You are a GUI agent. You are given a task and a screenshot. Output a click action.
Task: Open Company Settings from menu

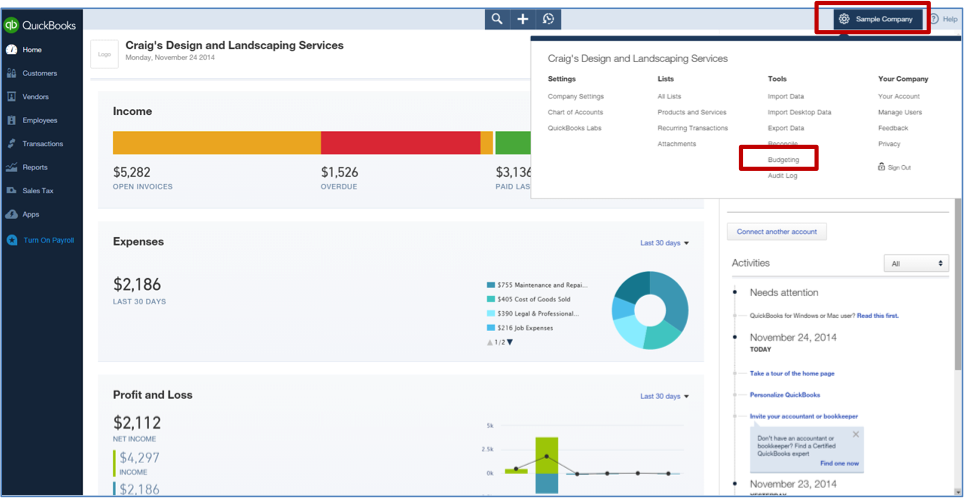[x=575, y=97]
